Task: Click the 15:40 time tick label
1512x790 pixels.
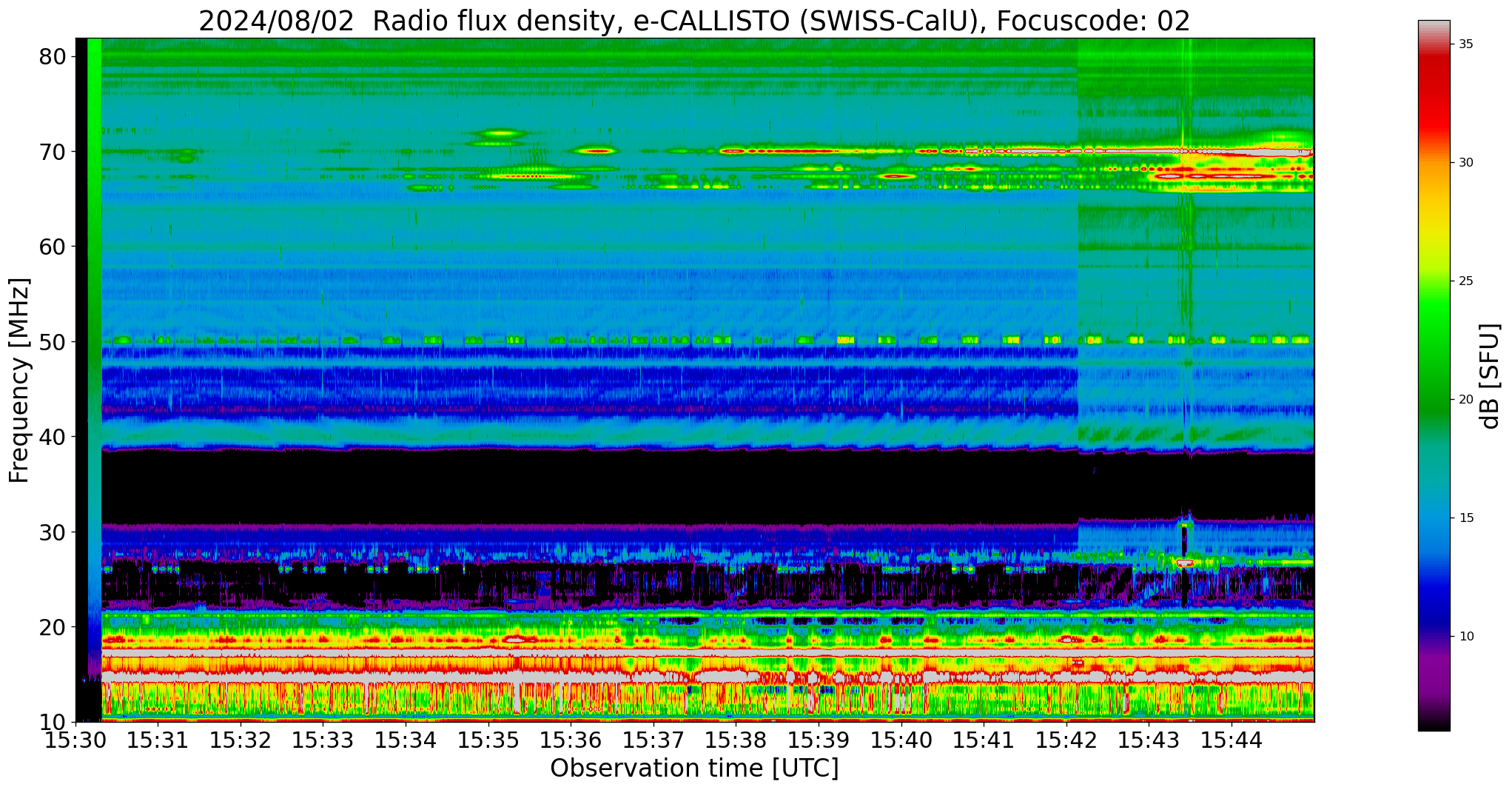Action: coord(901,740)
